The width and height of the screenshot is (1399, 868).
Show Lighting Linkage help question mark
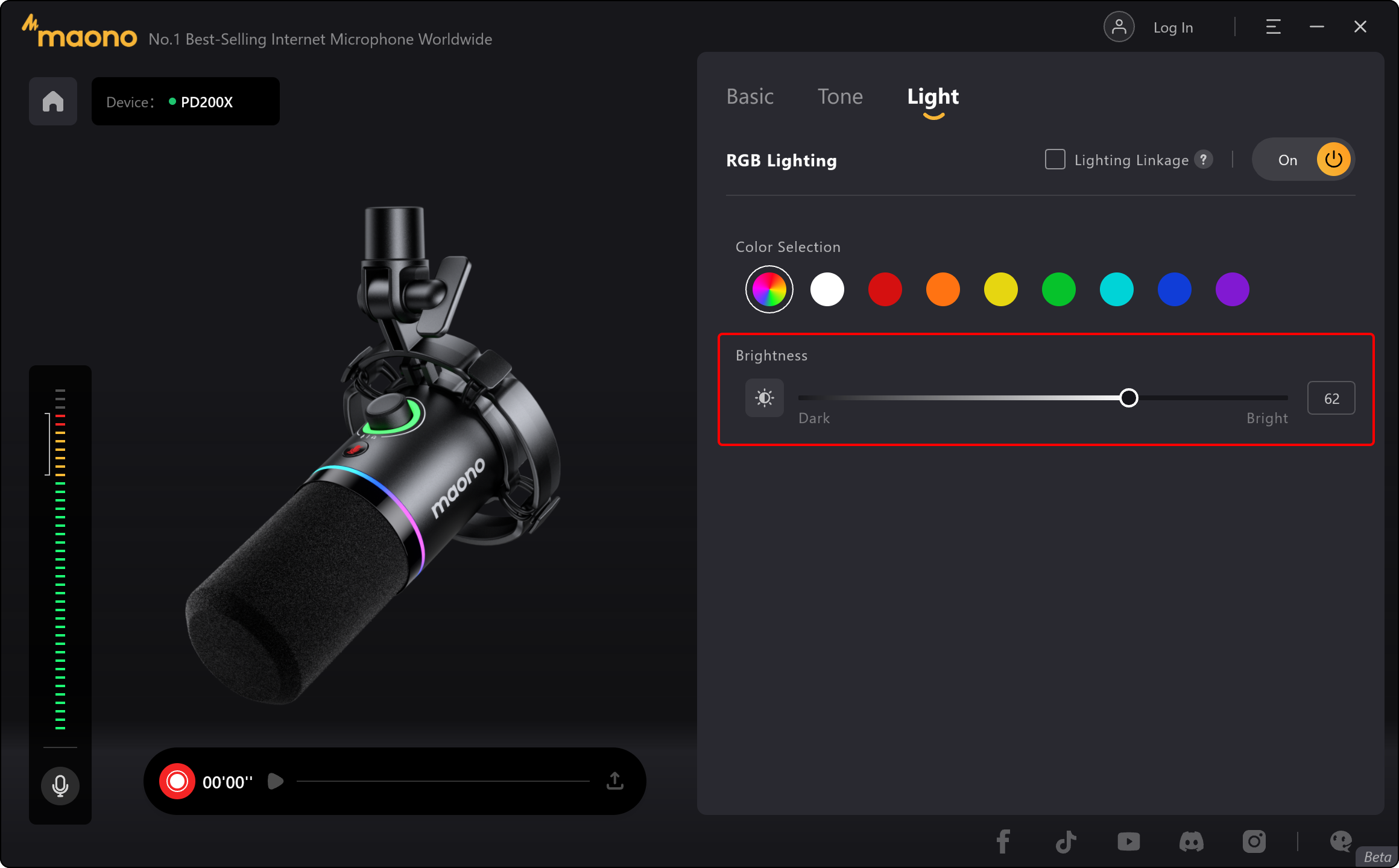click(x=1204, y=160)
